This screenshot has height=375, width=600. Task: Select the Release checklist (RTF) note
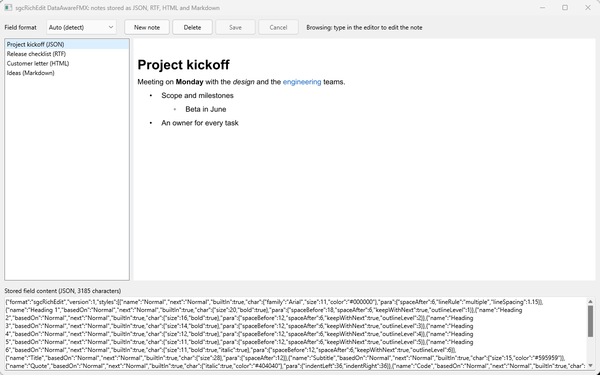click(67, 54)
